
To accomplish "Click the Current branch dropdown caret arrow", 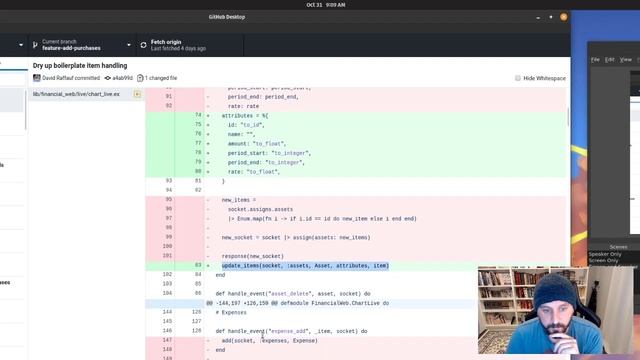I will tap(129, 45).
